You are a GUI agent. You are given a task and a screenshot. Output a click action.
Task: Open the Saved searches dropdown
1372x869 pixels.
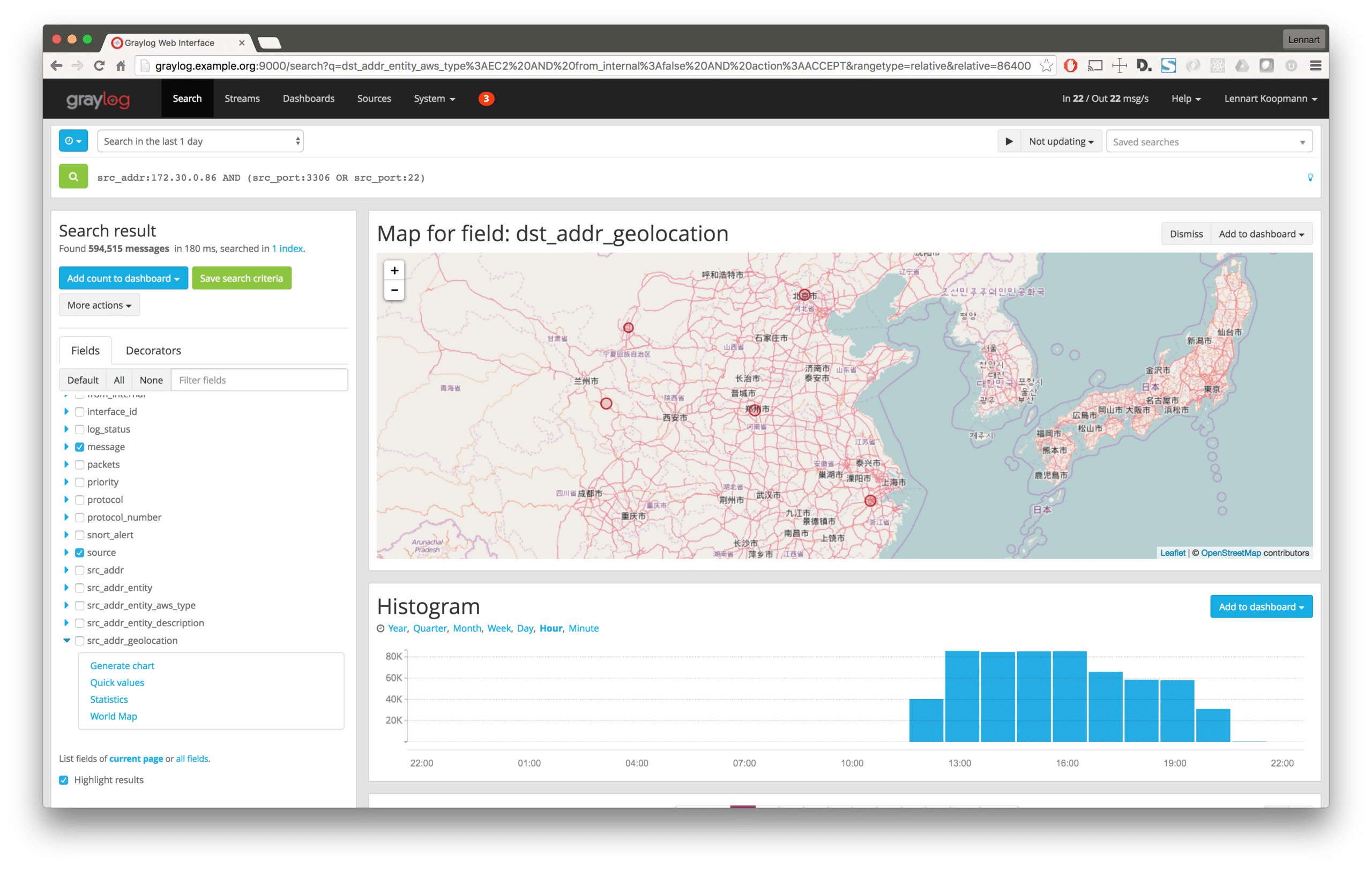(x=1209, y=142)
